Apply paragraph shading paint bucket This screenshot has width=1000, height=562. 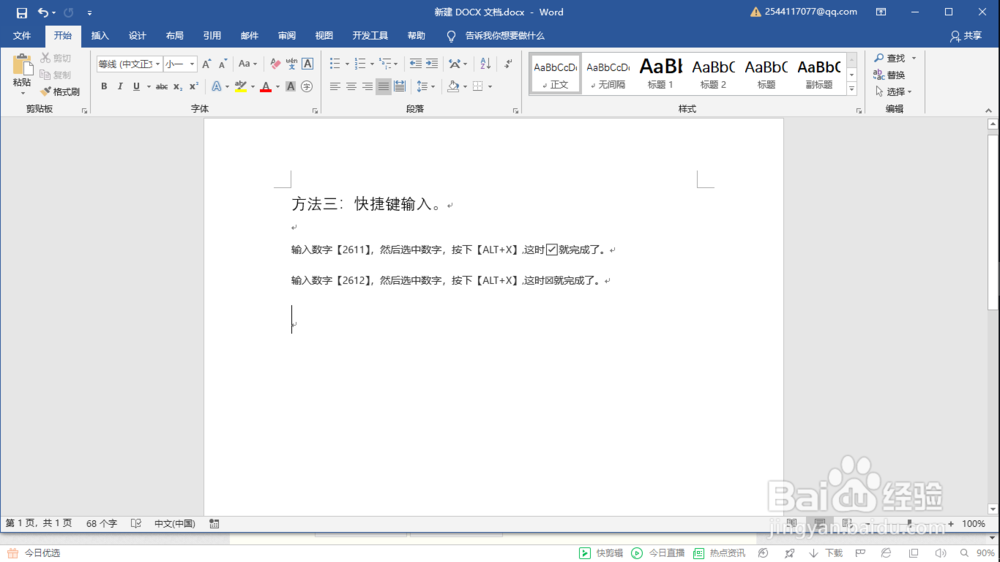tap(453, 86)
